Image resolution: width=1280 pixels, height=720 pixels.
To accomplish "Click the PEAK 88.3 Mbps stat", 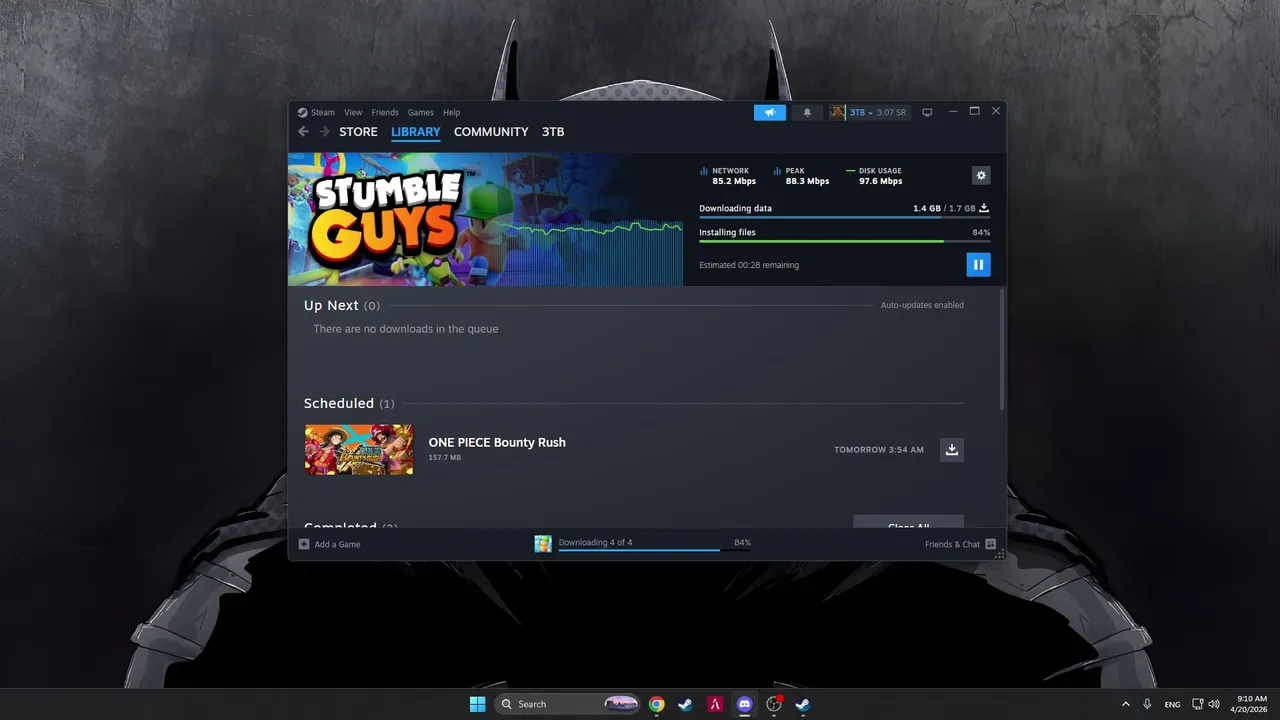I will click(800, 176).
